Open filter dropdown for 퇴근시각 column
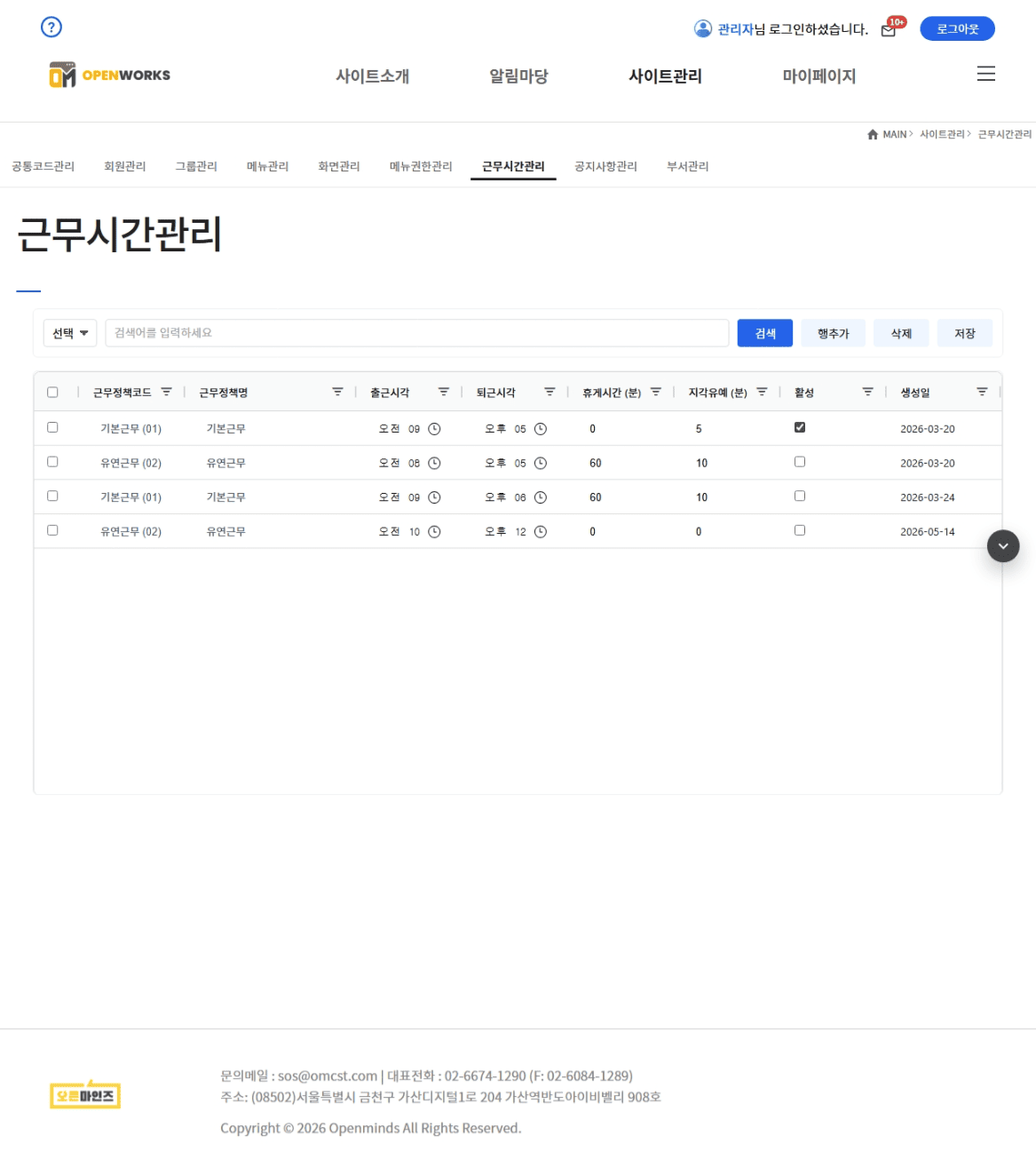Image resolution: width=1036 pixels, height=1175 pixels. (x=550, y=392)
